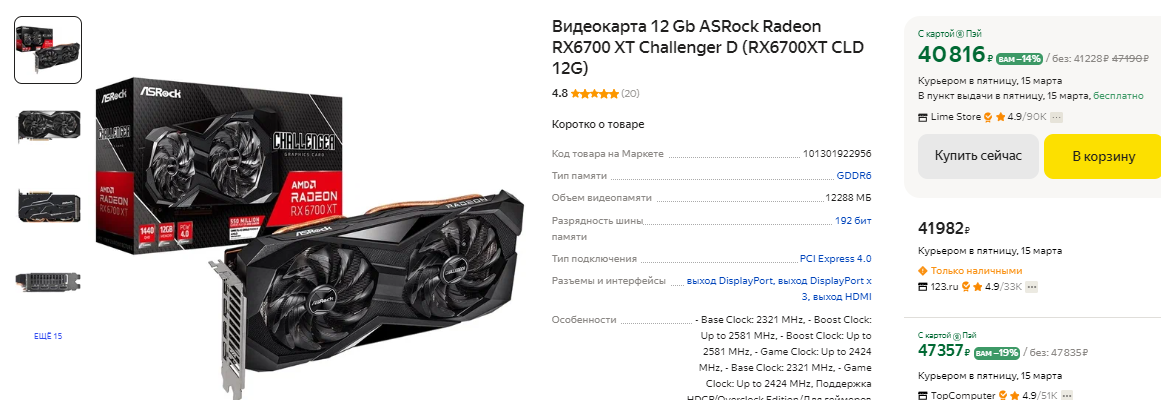Open the more-info dots next to Lime Store
Screen dimensions: 1161x400
click(1057, 117)
